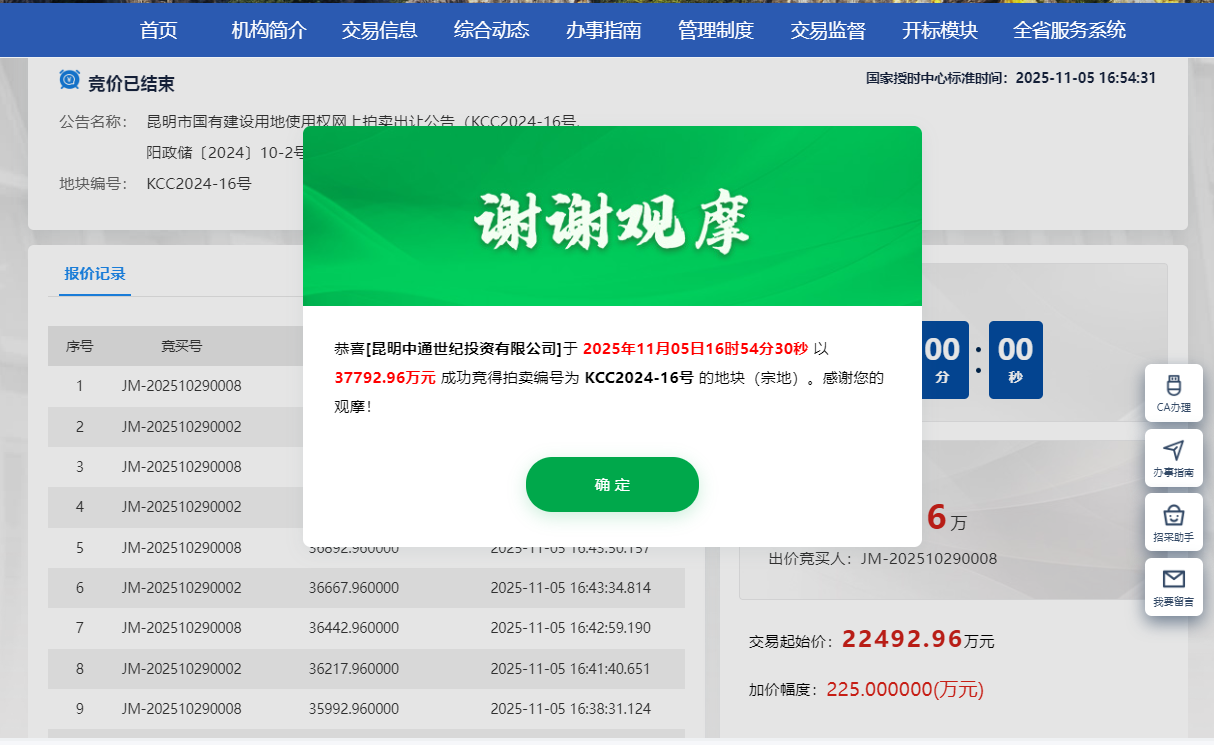
Task: Click bid price 36667.960000
Action: pyautogui.click(x=354, y=588)
